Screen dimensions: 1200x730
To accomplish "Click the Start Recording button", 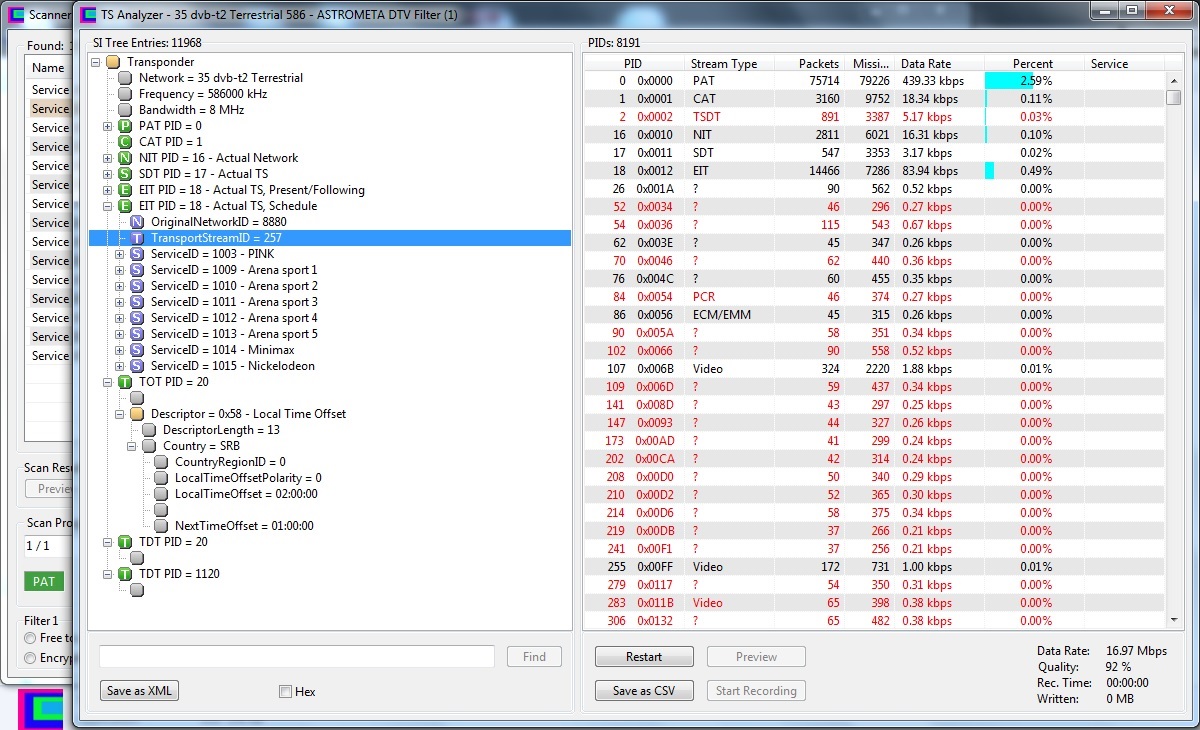I will [x=756, y=691].
